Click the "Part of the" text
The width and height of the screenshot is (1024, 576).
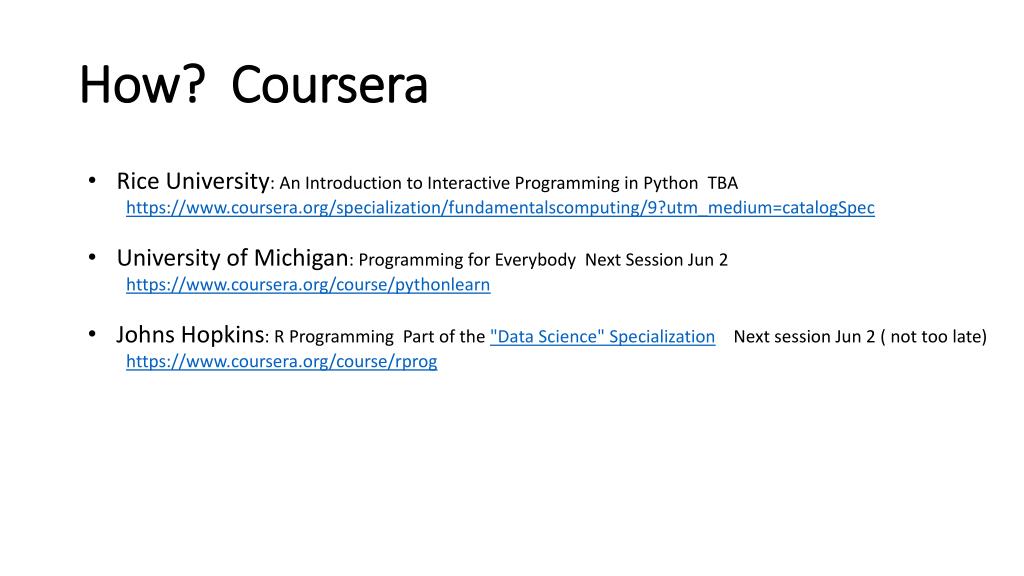444,337
